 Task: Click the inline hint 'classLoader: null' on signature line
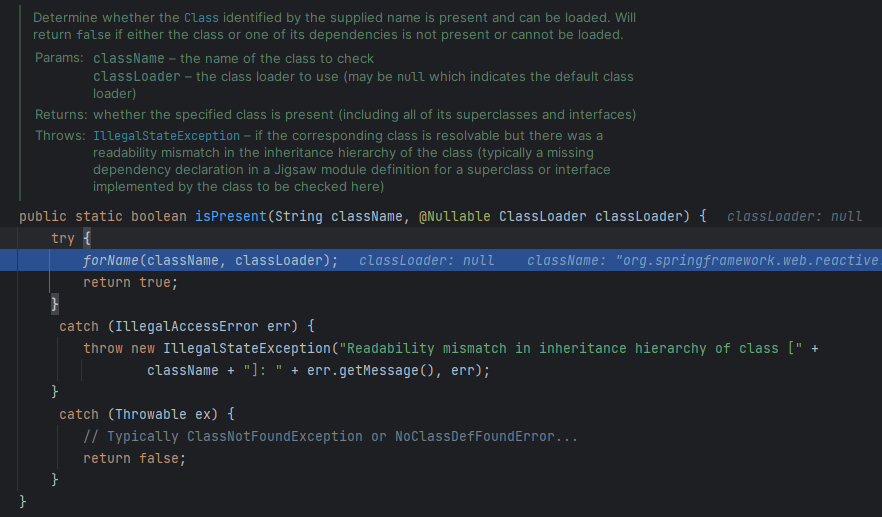[794, 217]
